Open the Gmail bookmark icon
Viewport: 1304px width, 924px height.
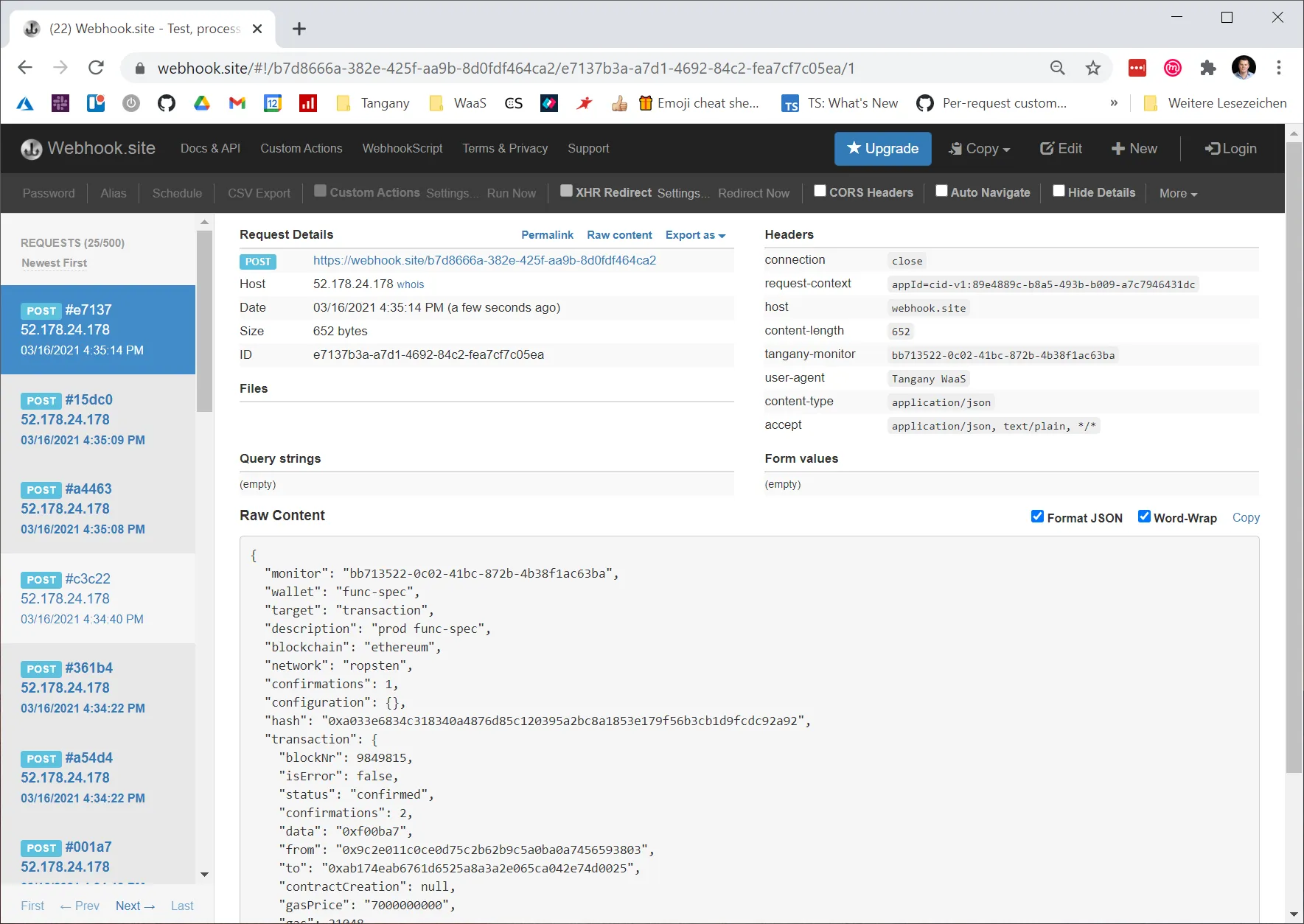(237, 103)
